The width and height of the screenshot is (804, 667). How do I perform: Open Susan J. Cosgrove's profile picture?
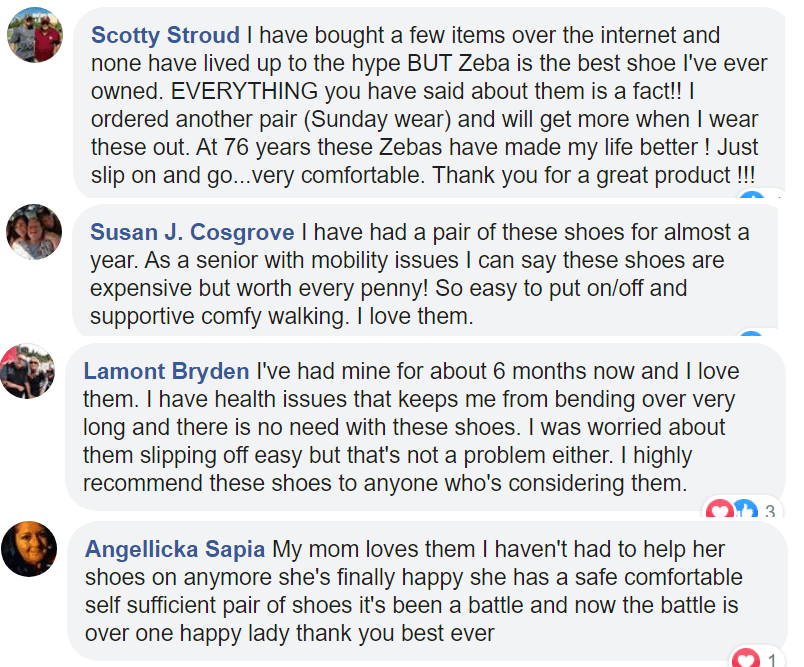34,232
